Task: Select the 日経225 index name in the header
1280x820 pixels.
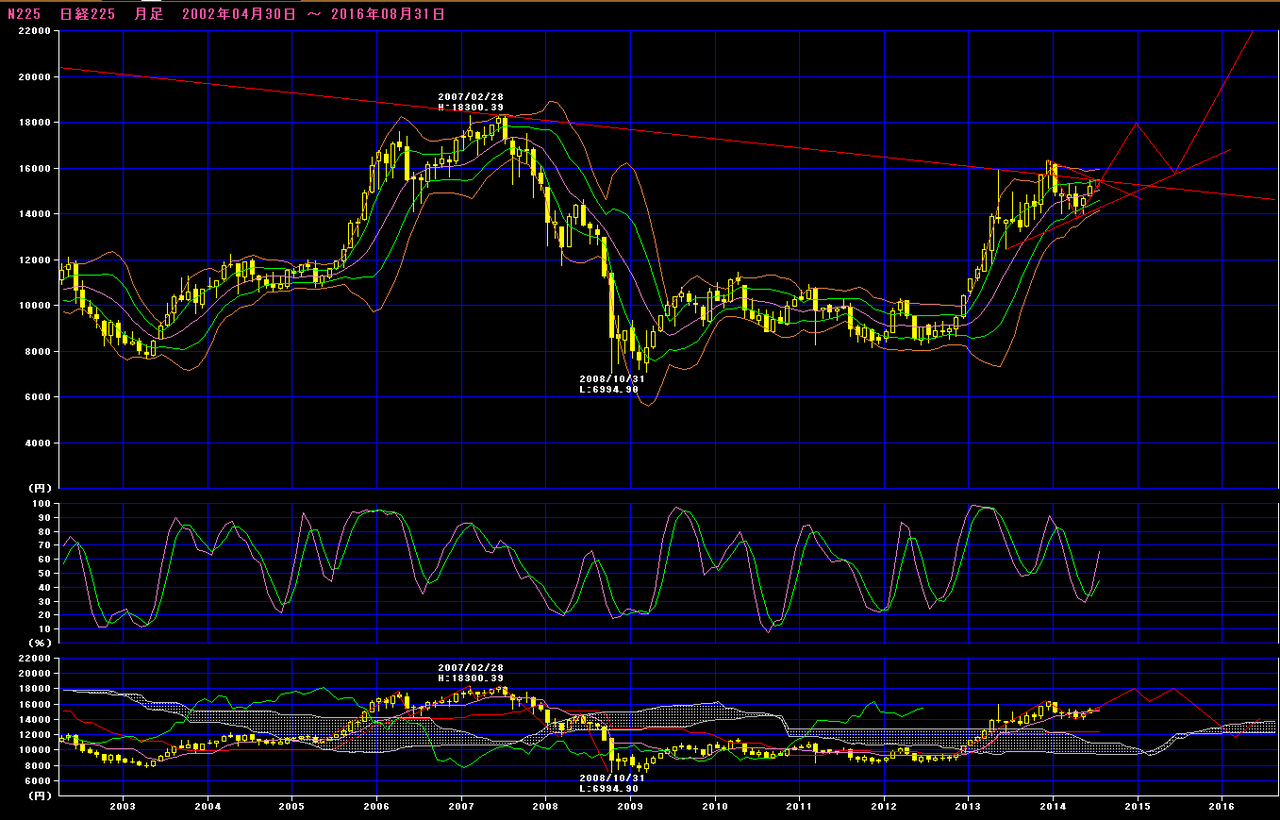Action: 89,14
